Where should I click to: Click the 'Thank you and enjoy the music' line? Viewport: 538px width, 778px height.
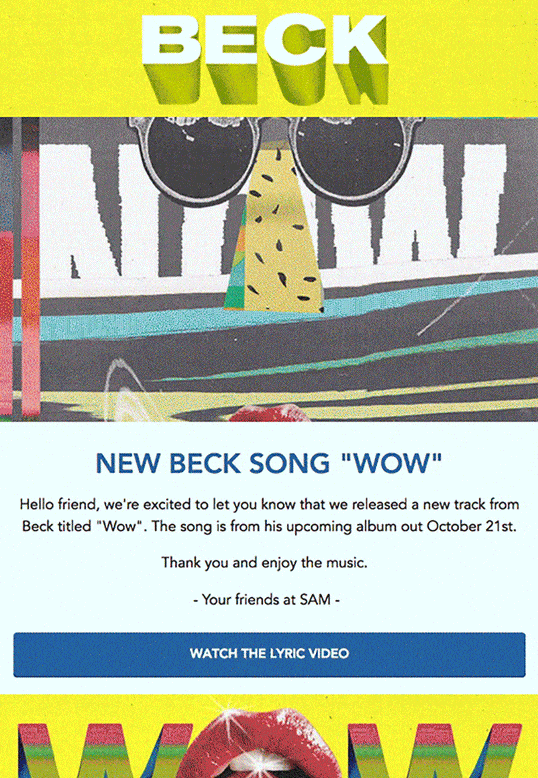(x=264, y=563)
